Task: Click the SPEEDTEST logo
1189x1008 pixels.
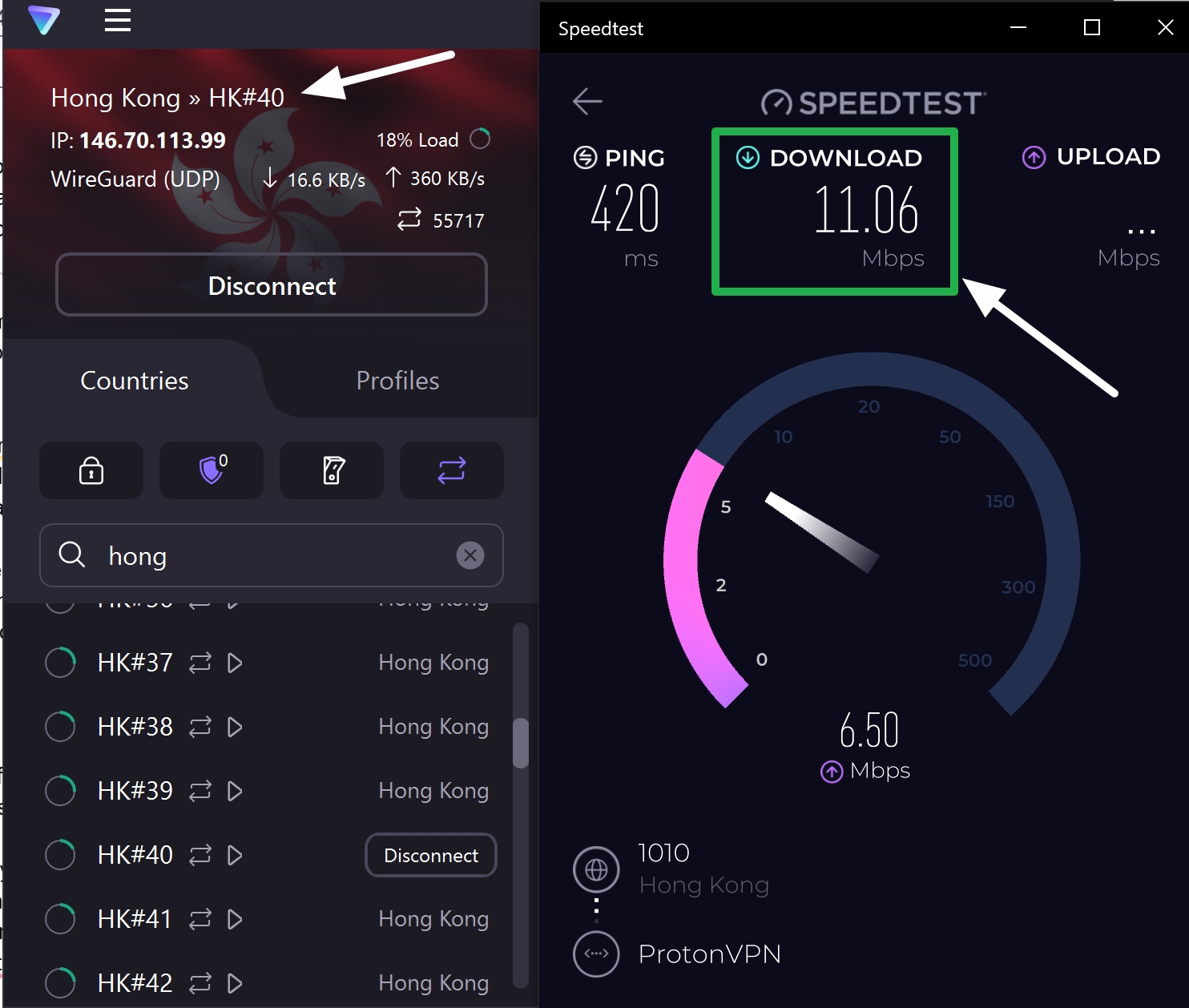Action: pyautogui.click(x=873, y=103)
